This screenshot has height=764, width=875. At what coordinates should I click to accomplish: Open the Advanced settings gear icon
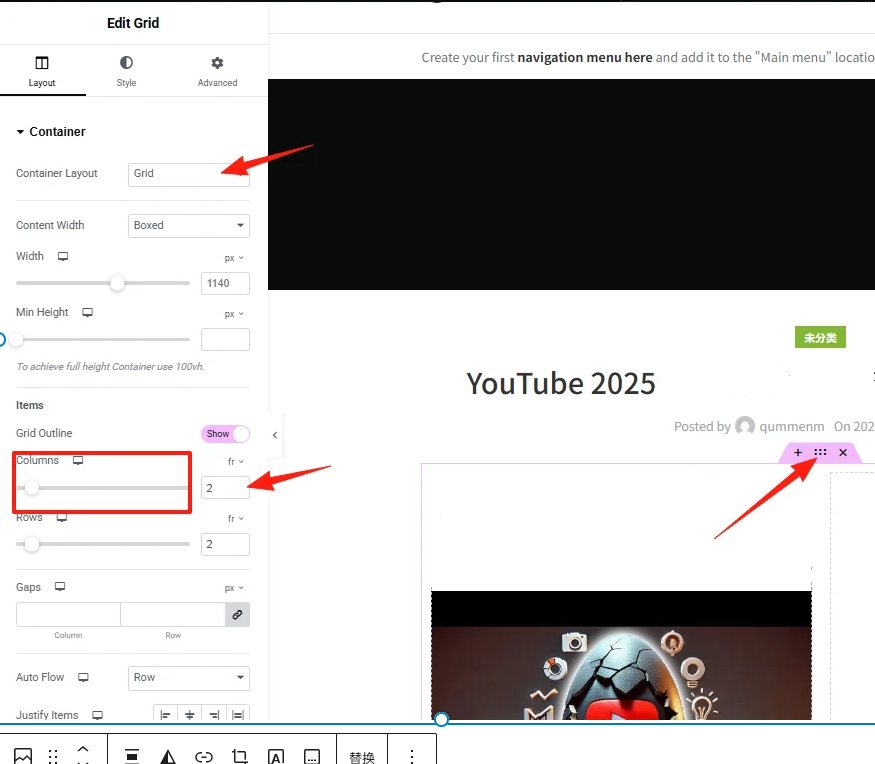point(217,63)
